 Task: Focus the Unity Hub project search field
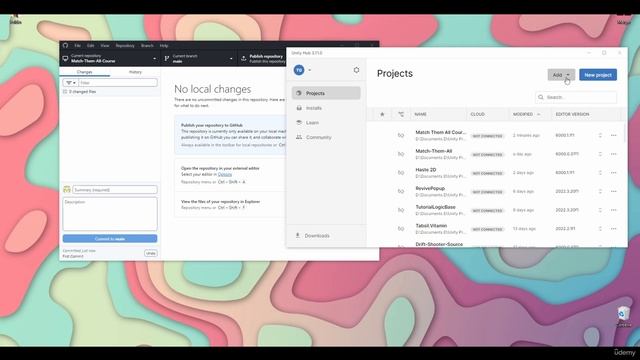(x=576, y=97)
